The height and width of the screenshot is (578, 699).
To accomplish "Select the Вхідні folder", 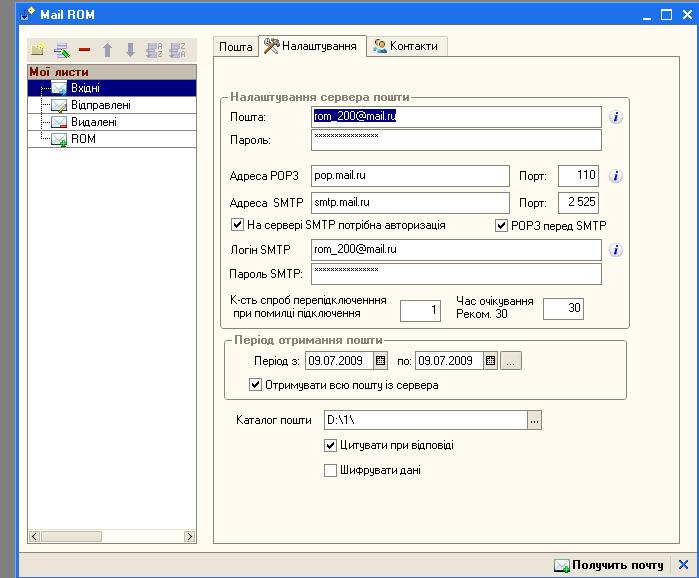I will tap(112, 88).
